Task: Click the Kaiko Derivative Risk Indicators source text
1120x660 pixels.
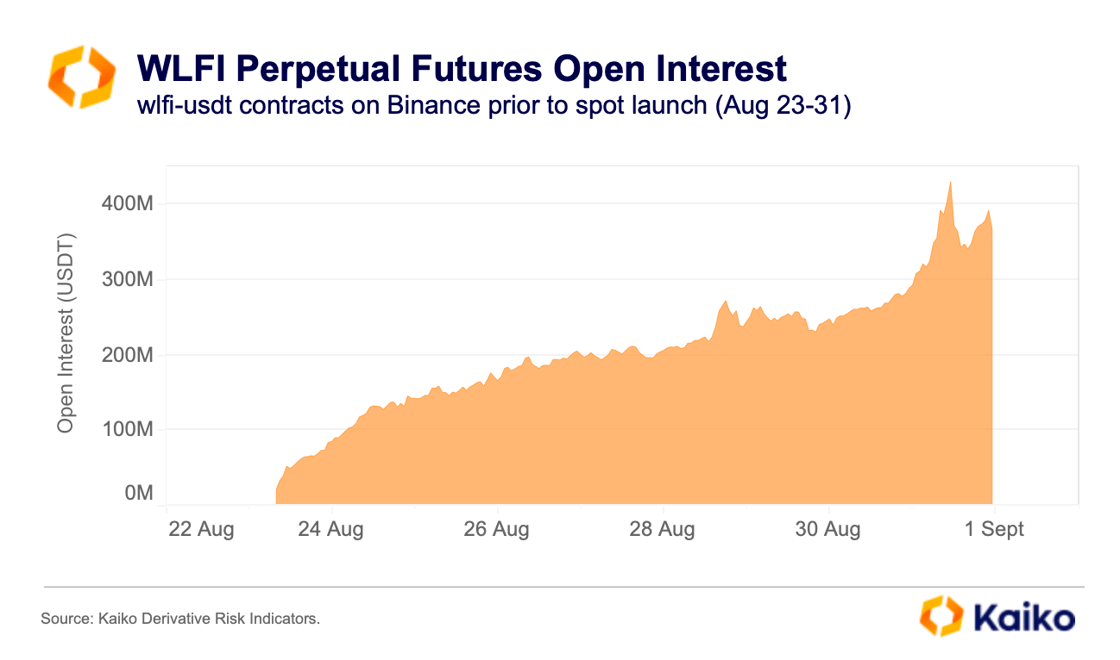Action: pyautogui.click(x=180, y=620)
